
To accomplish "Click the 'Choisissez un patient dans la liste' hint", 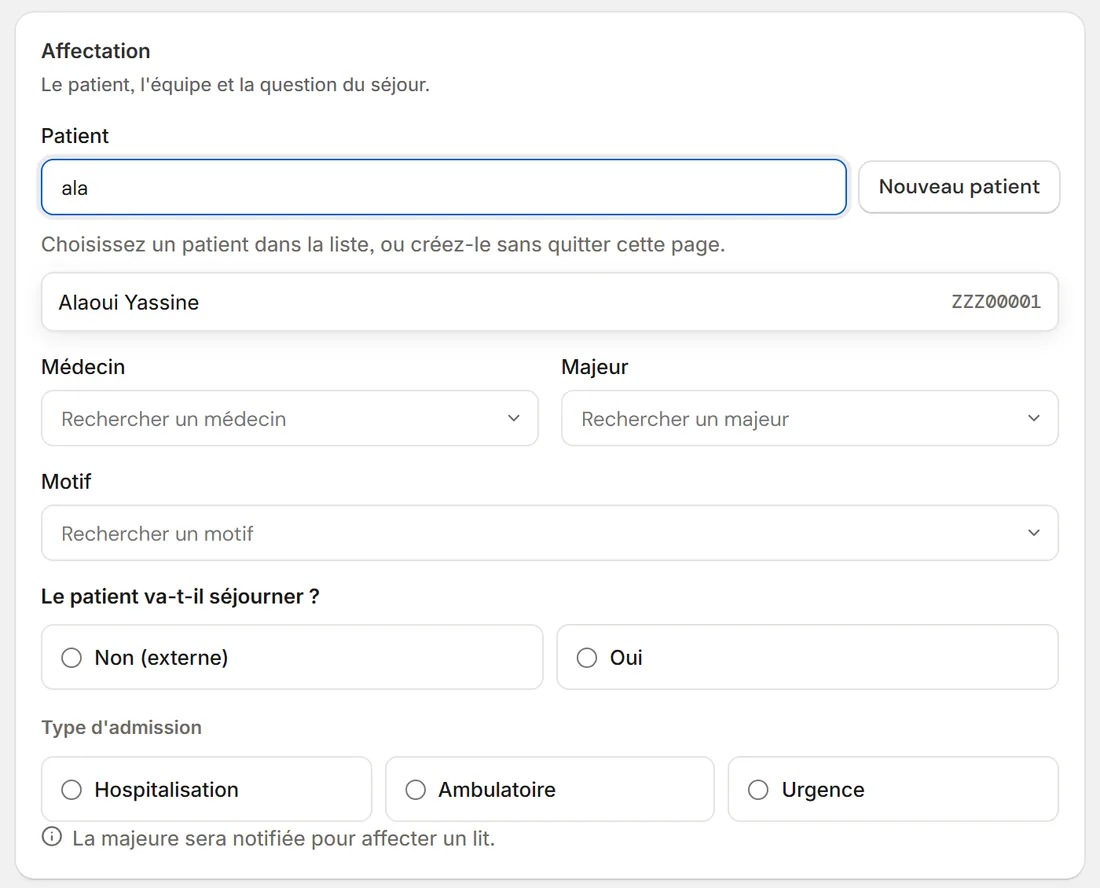I will pyautogui.click(x=383, y=244).
